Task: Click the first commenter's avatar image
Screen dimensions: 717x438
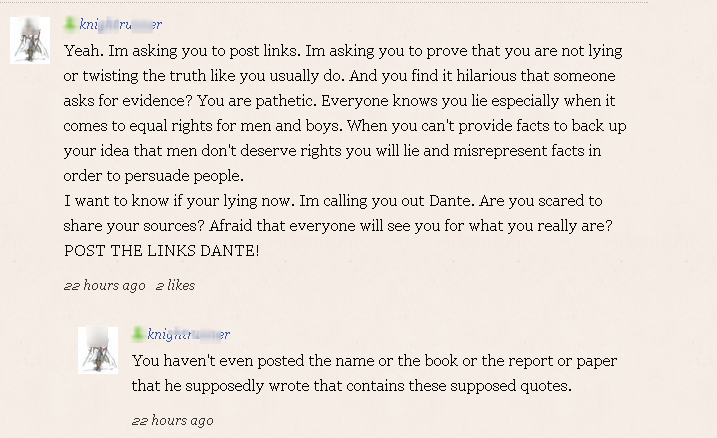Action: (x=30, y=40)
